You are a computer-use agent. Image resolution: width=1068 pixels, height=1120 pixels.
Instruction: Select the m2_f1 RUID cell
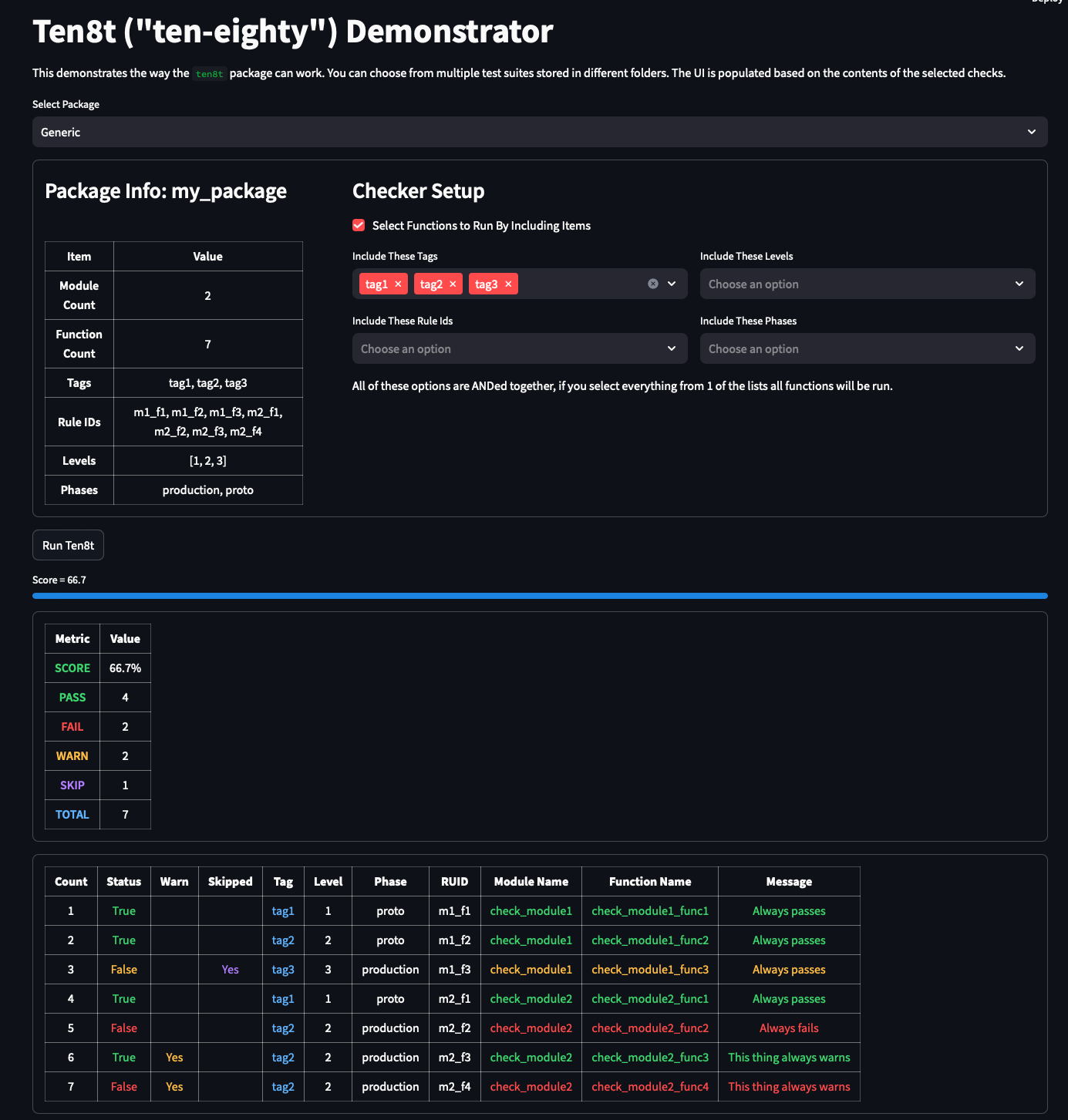455,999
